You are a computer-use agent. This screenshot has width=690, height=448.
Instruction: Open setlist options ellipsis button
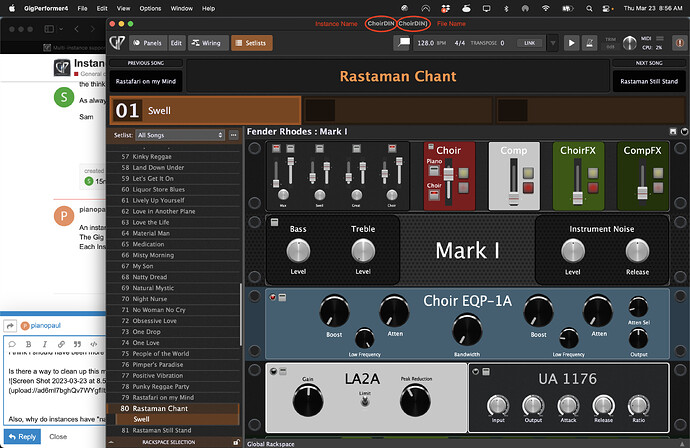(234, 135)
